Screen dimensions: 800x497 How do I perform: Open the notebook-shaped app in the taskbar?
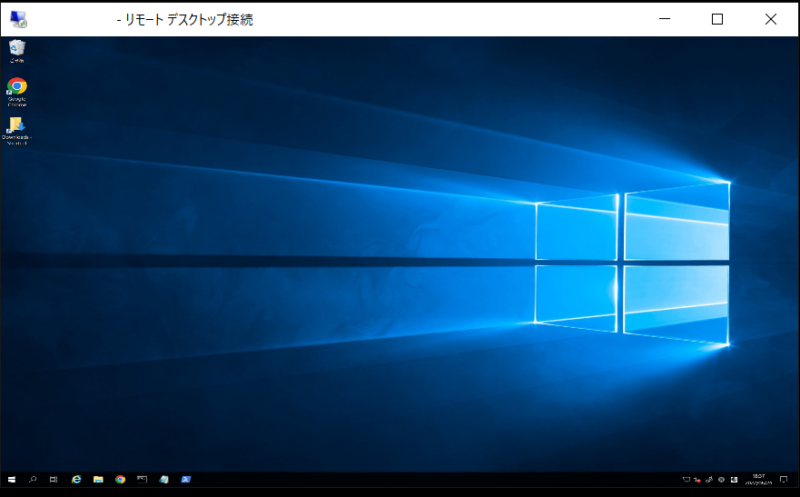(x=164, y=479)
